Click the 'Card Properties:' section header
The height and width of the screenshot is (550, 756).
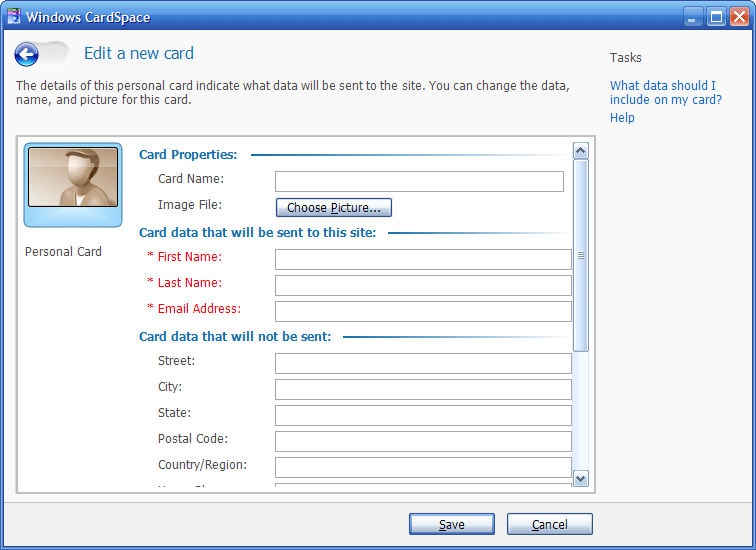(188, 154)
